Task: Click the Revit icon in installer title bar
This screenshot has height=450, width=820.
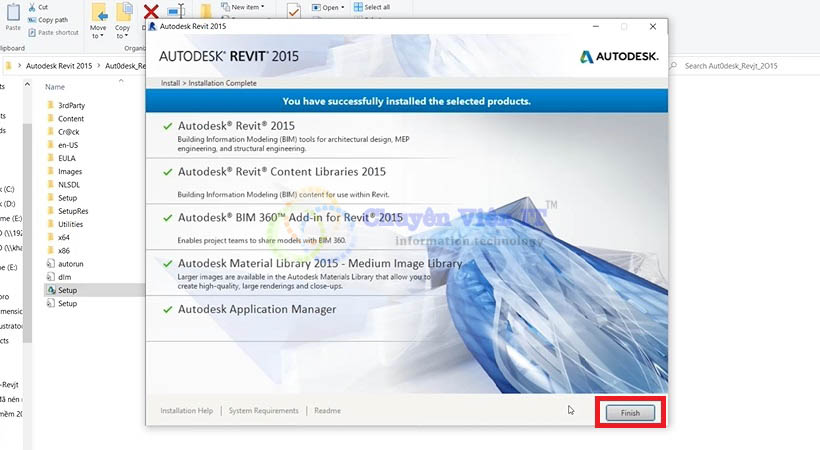Action: 152,26
